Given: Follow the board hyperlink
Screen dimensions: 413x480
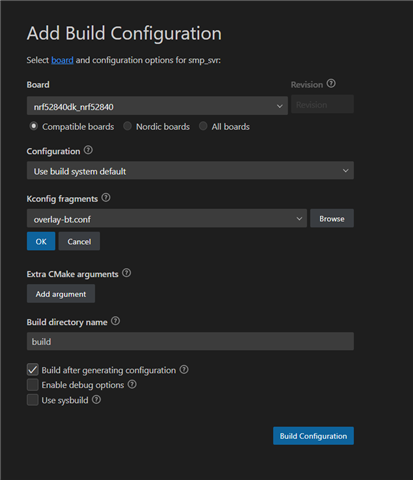Looking at the screenshot, I should click(62, 60).
